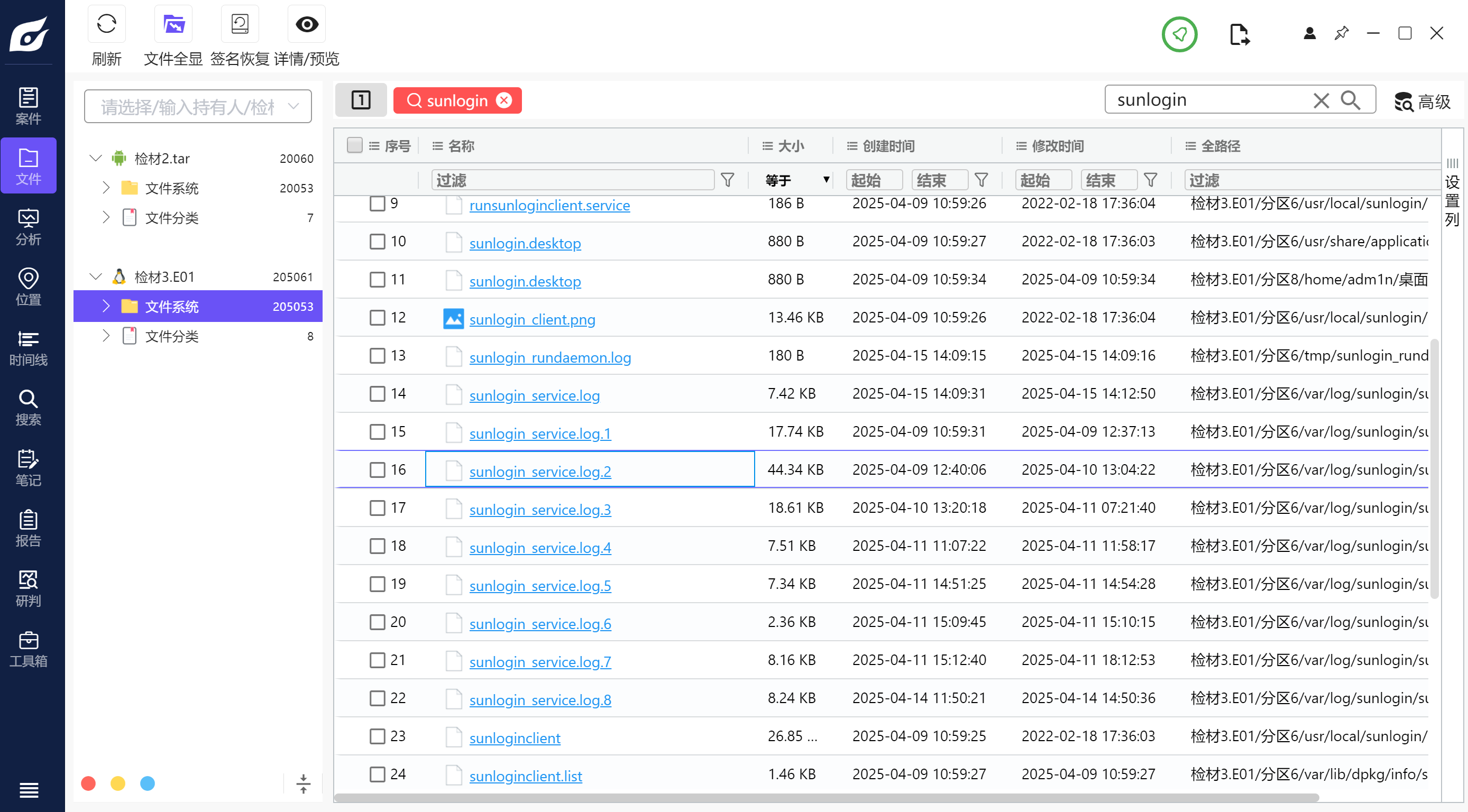
Task: Click the file export icon in title bar
Action: 1240,35
